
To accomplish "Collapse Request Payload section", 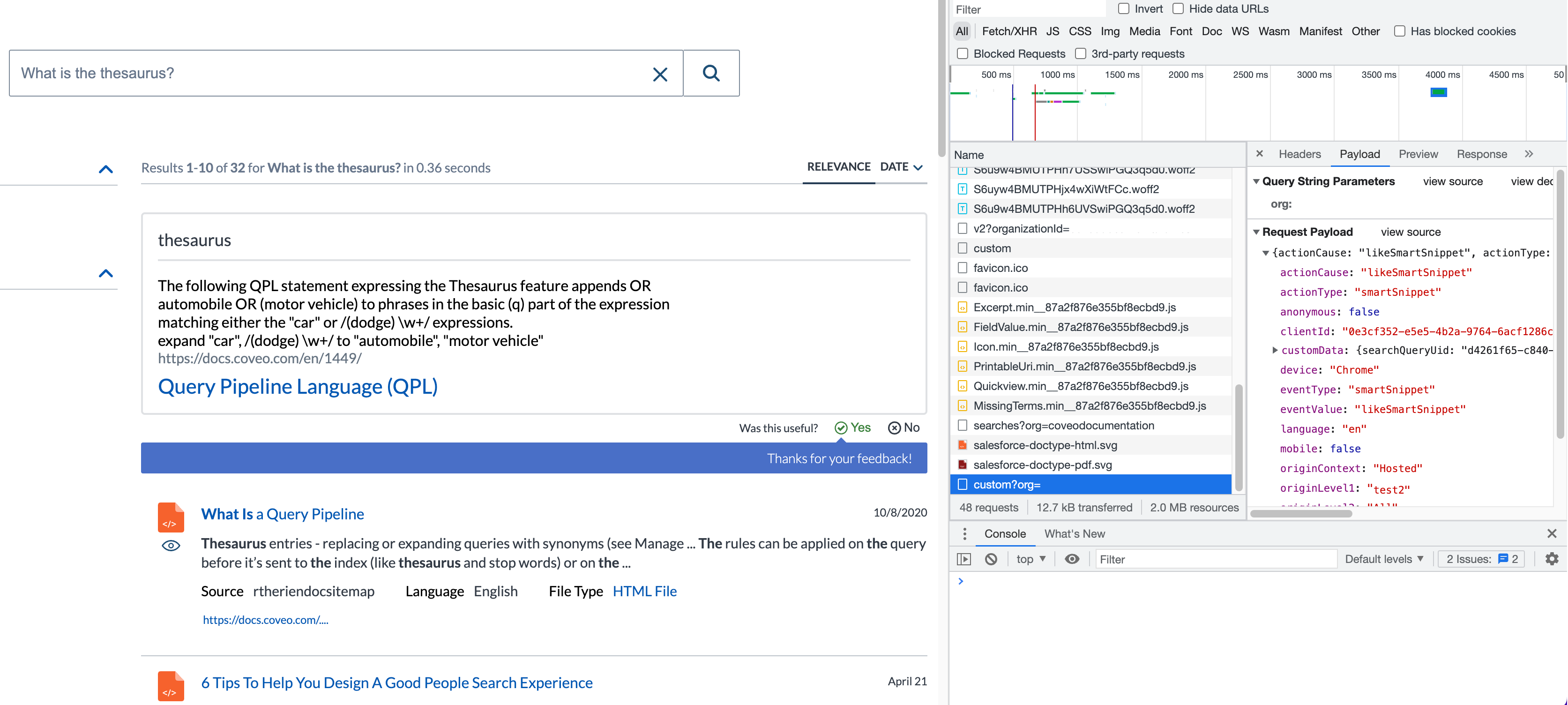I will [1256, 232].
